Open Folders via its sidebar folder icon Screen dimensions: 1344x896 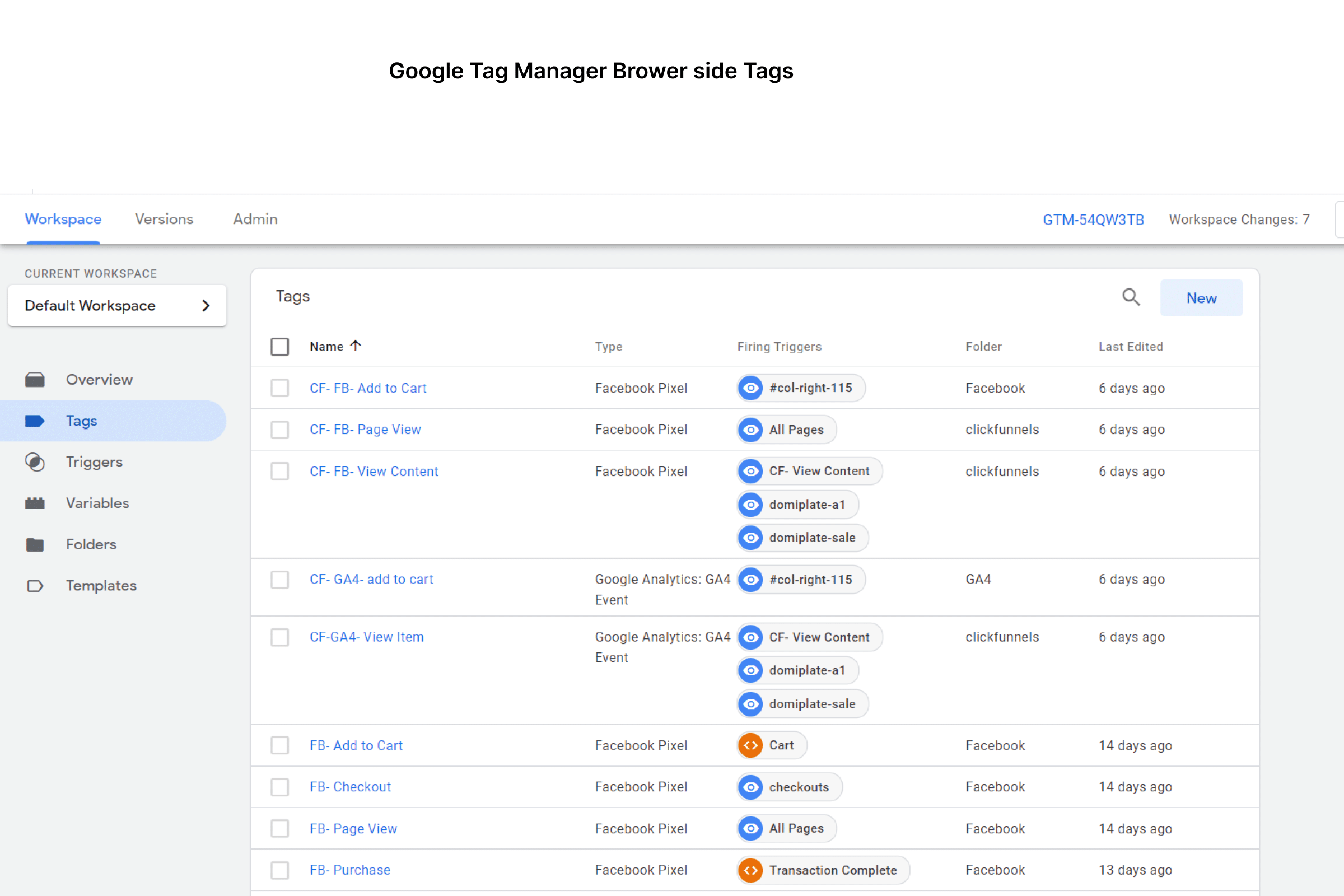35,544
